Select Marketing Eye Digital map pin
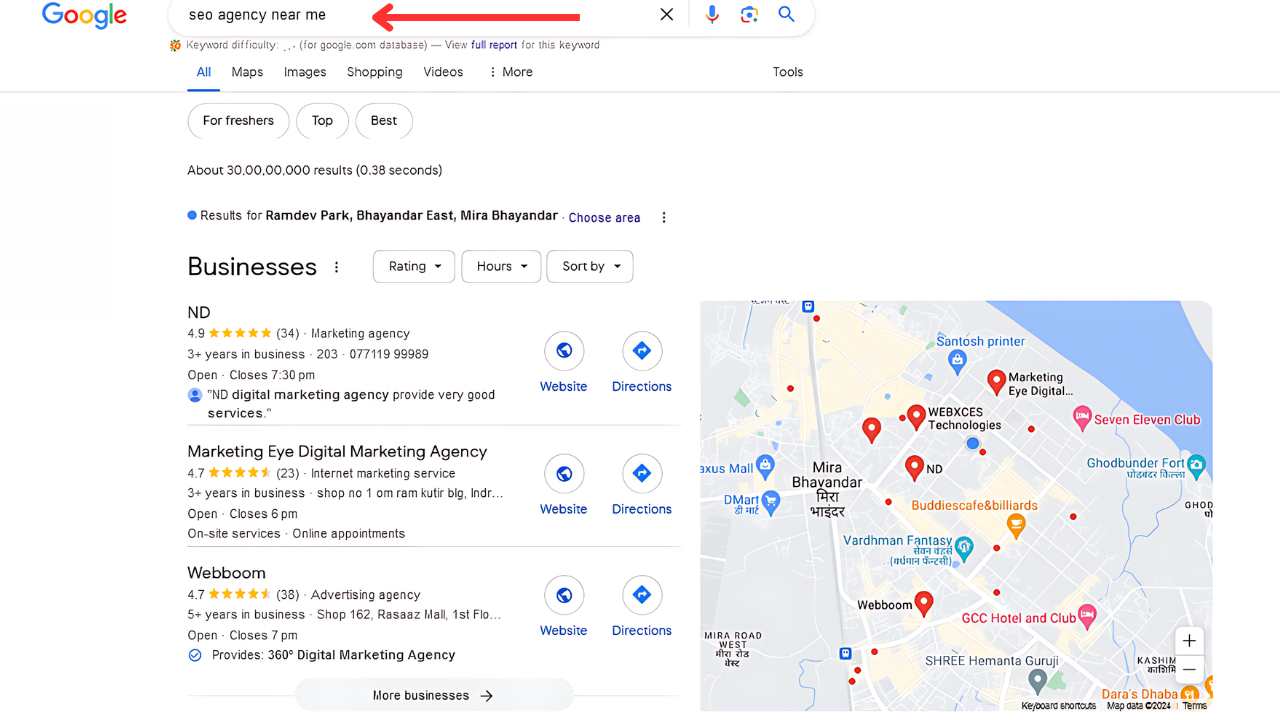The image size is (1280, 720). [x=996, y=381]
